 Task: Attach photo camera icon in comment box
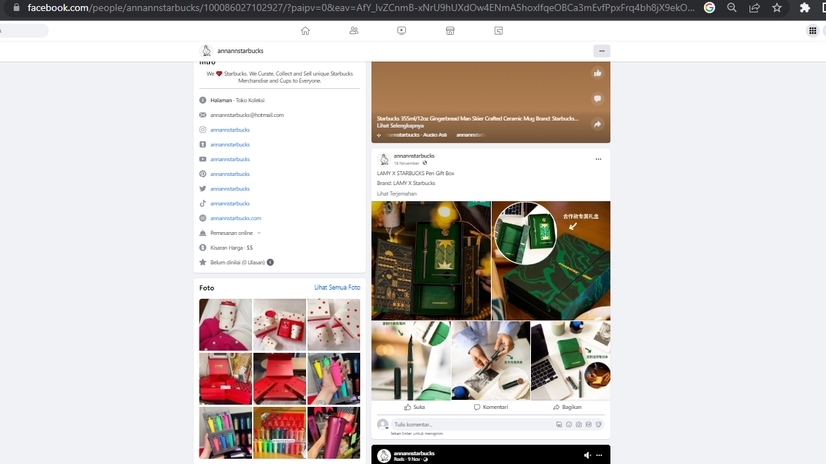[x=579, y=424]
